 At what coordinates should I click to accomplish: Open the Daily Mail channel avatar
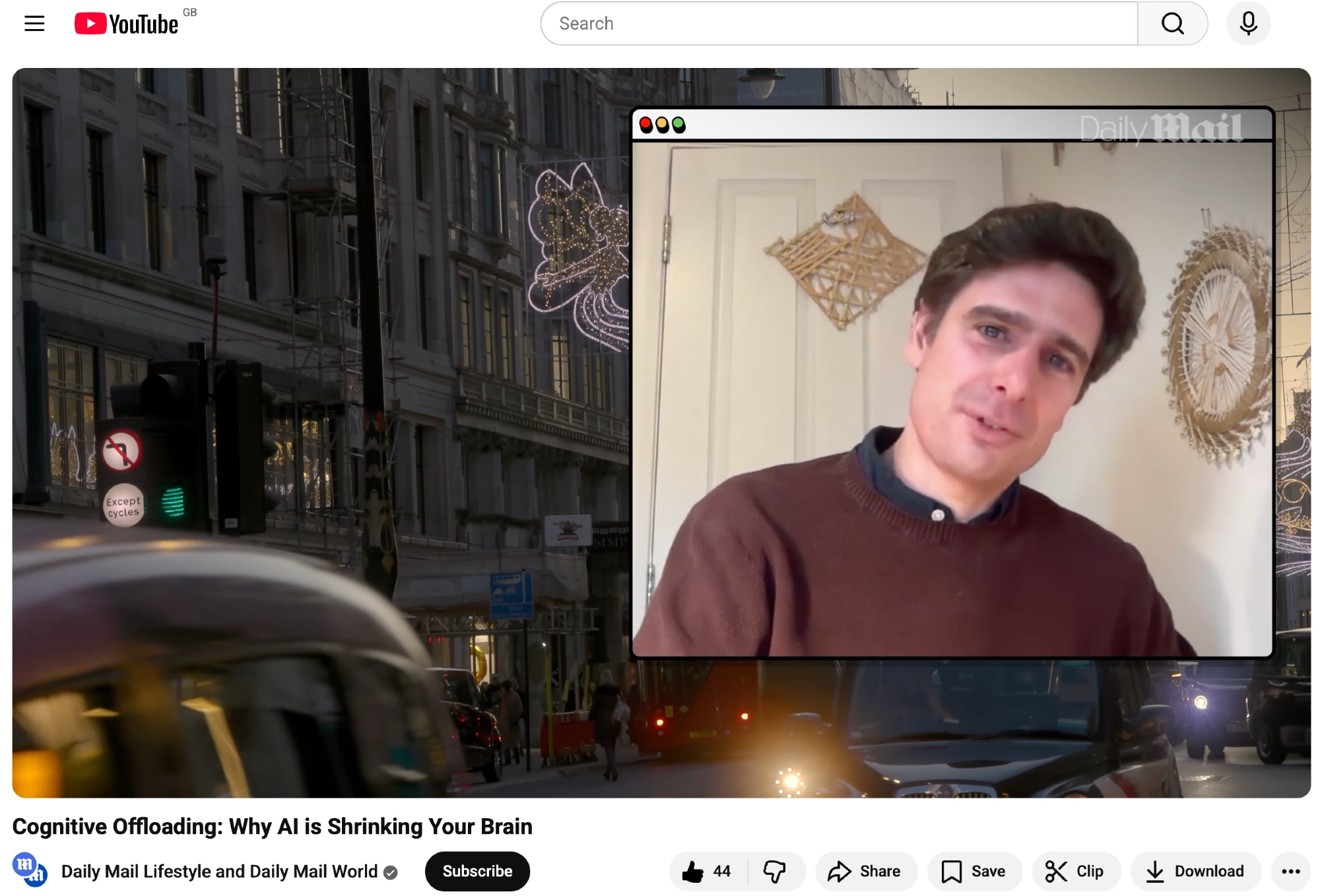pyautogui.click(x=30, y=870)
